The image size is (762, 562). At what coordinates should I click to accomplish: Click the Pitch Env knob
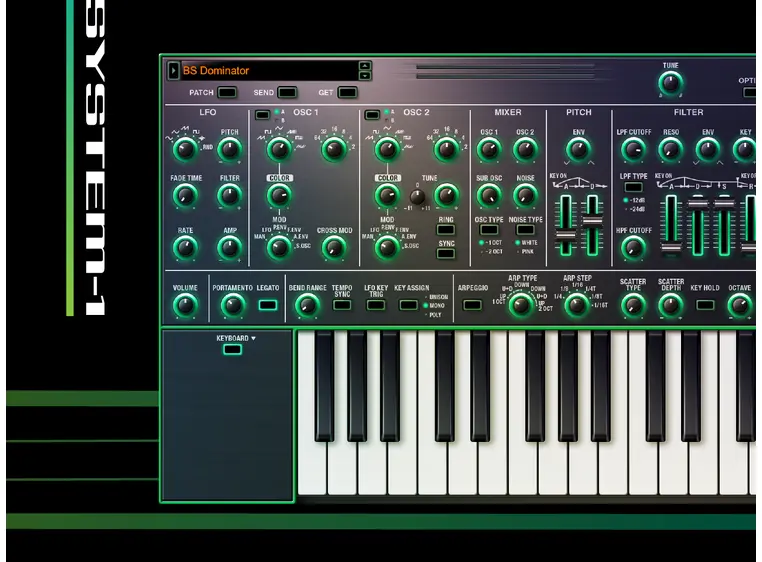coord(578,149)
